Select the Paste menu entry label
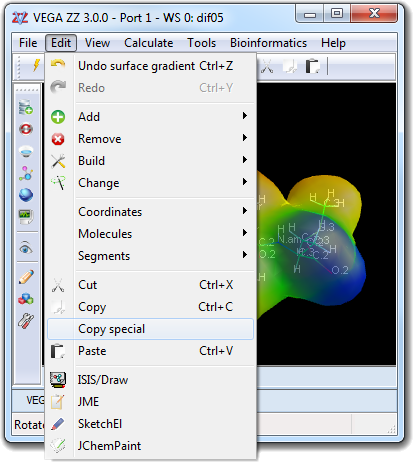Viewport: 413px width, 462px height. point(92,351)
